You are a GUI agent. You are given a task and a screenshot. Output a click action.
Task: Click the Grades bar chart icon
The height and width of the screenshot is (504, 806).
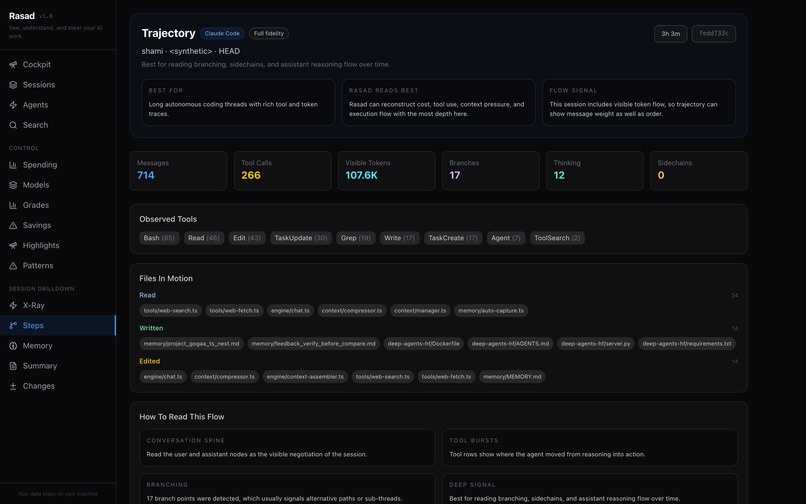click(13, 205)
